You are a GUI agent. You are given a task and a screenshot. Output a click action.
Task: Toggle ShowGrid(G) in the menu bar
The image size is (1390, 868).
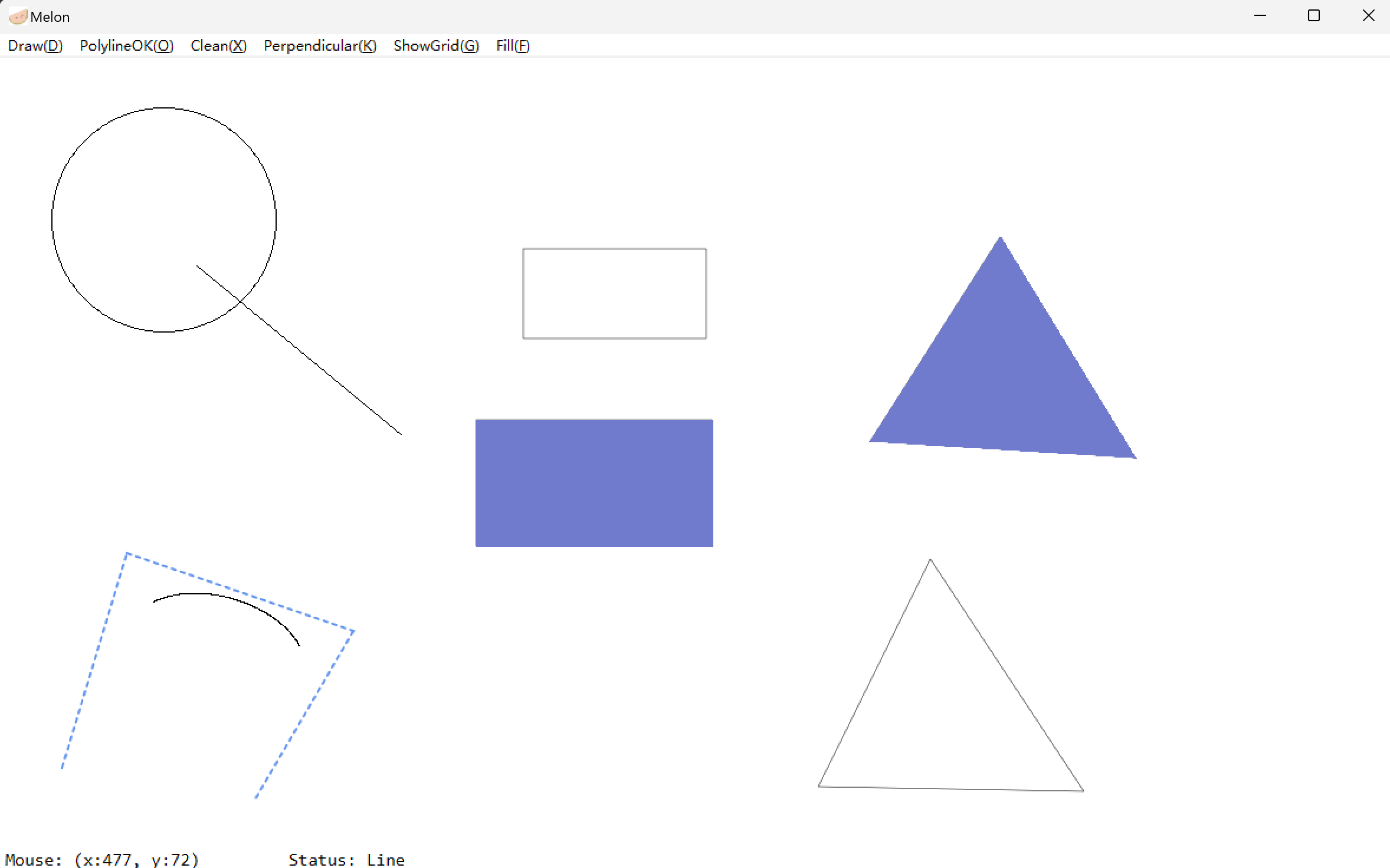click(436, 45)
